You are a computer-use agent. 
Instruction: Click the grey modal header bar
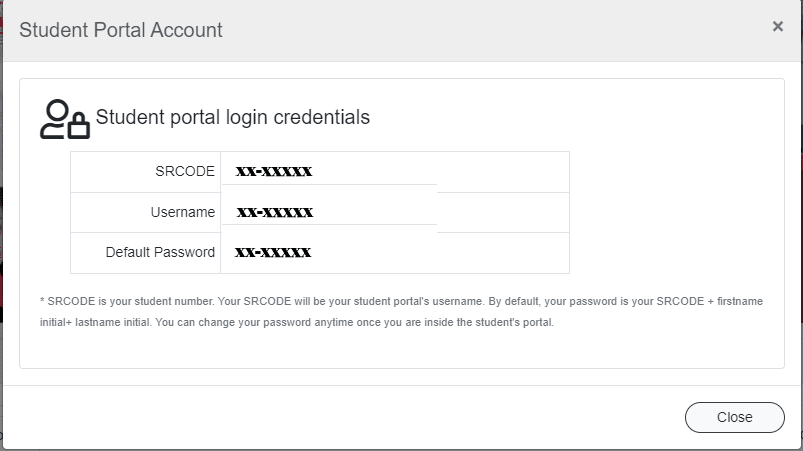pyautogui.click(x=450, y=30)
